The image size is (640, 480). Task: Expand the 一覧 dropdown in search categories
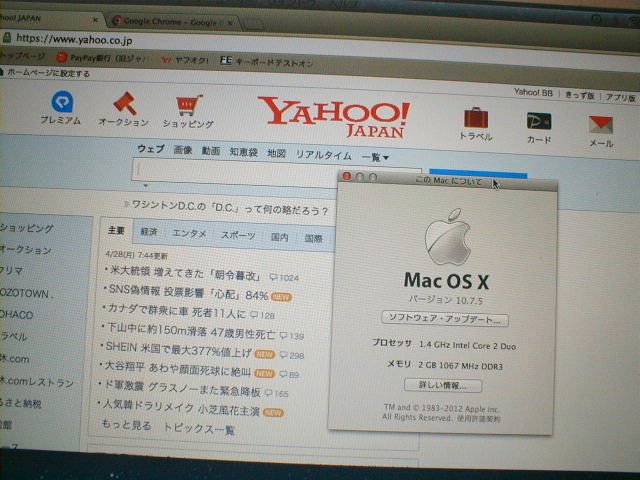[x=375, y=157]
